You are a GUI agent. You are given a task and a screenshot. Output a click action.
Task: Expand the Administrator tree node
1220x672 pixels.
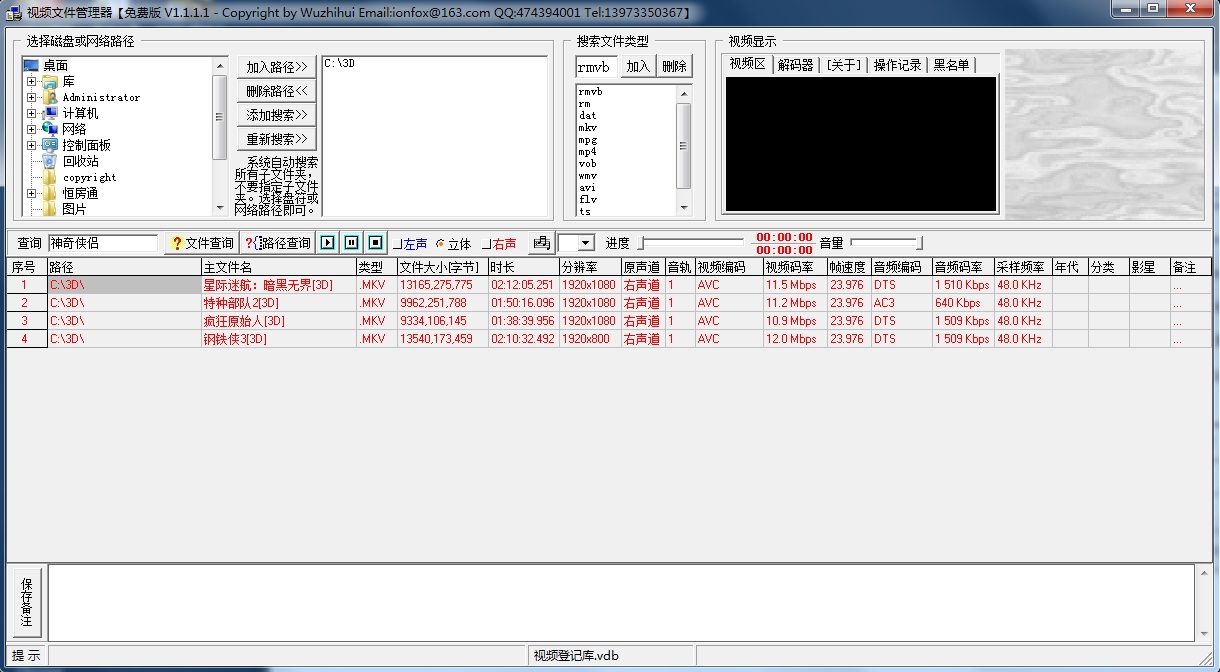point(31,98)
